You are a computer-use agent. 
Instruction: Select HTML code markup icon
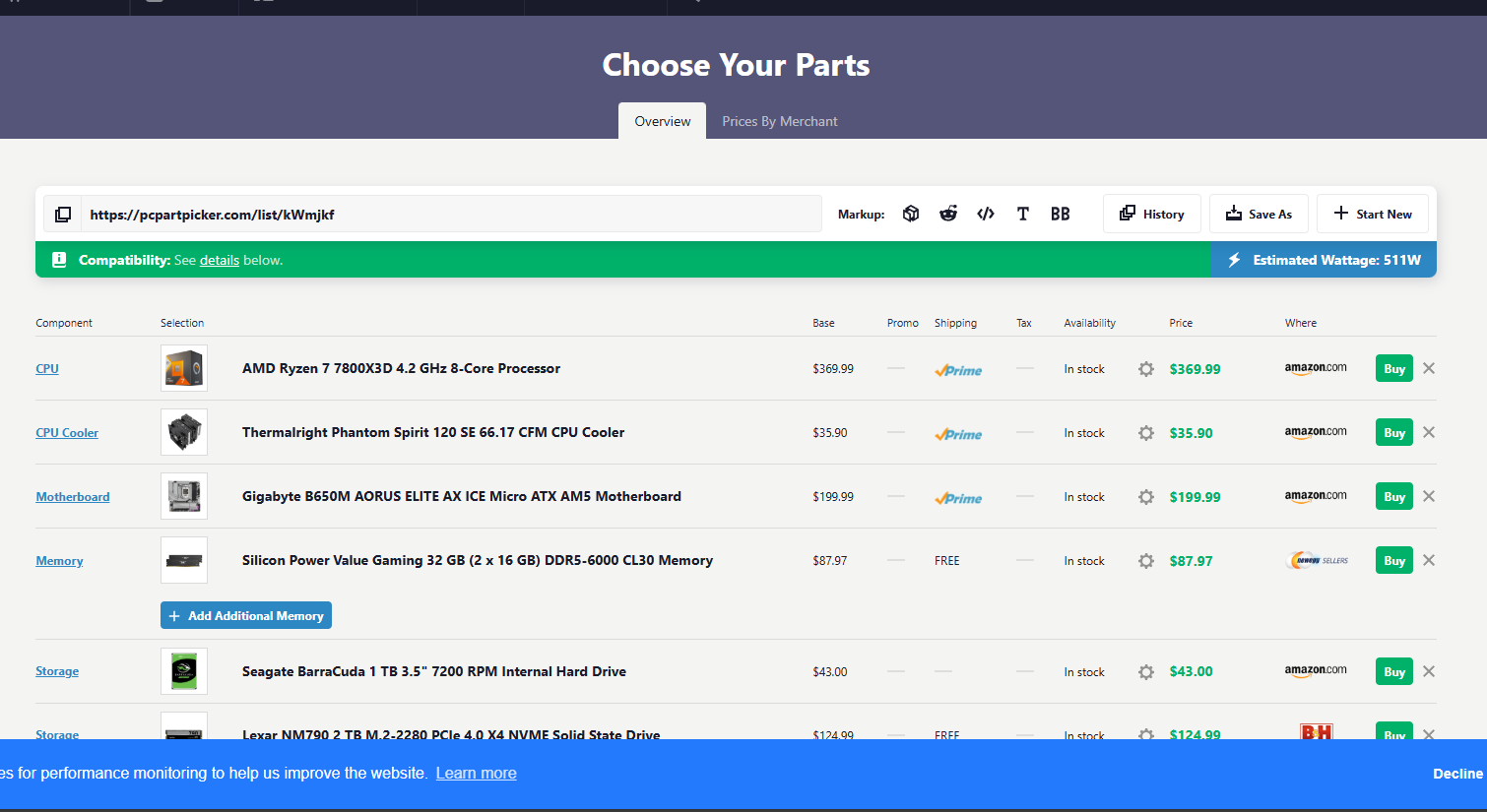(986, 214)
